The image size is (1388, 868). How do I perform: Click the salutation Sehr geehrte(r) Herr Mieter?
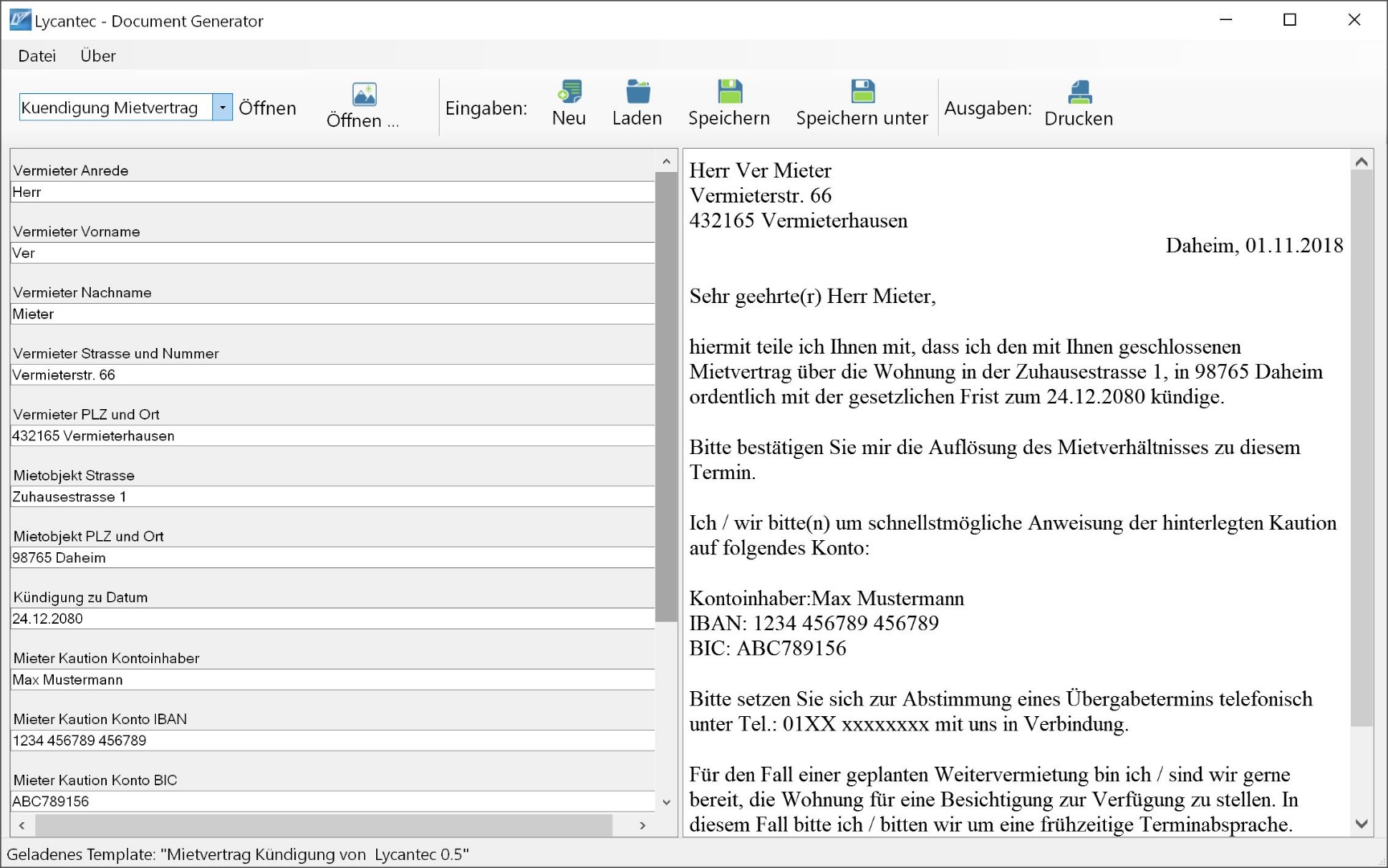click(x=813, y=296)
